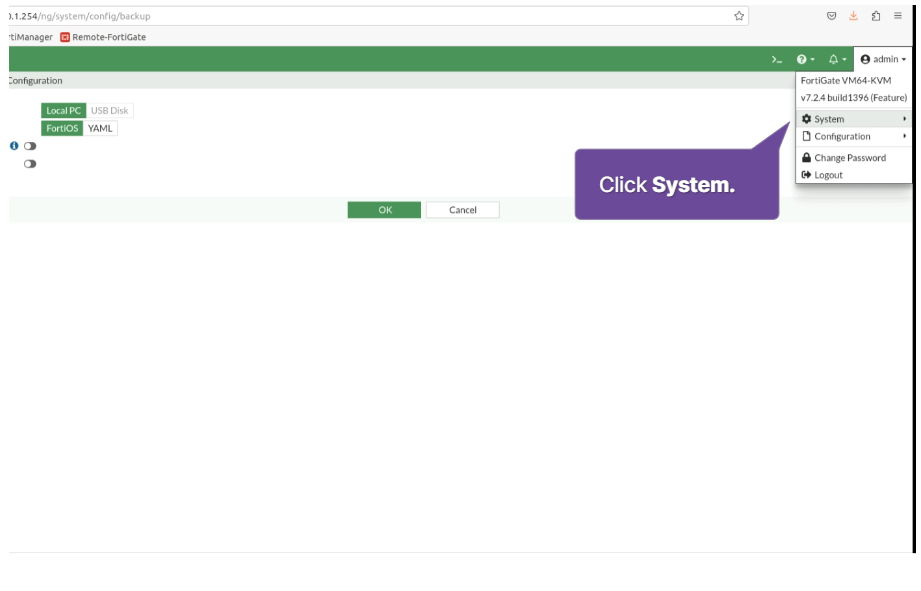This screenshot has width=921, height=591.
Task: Choose Change Password from the admin menu
Action: pyautogui.click(x=853, y=157)
